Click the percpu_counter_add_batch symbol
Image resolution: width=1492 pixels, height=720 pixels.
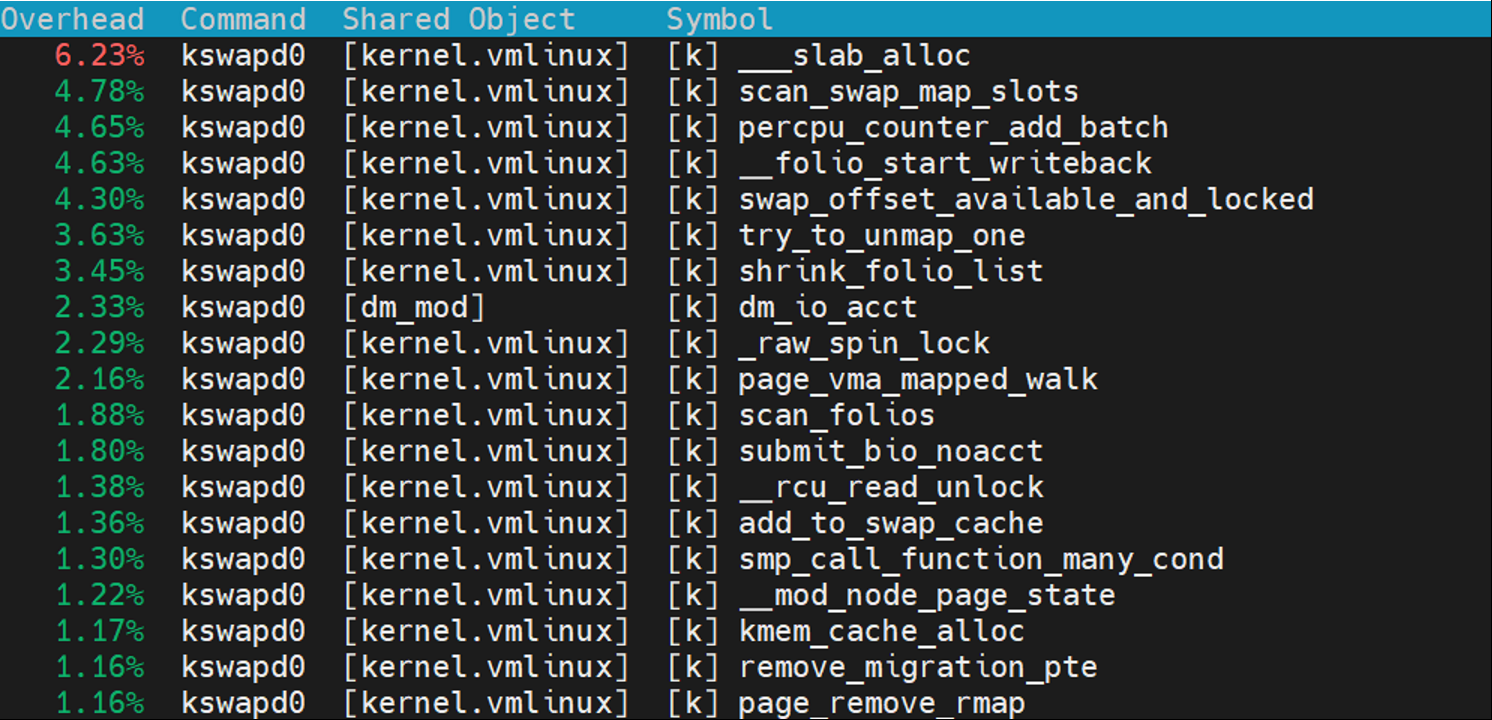[x=953, y=128]
